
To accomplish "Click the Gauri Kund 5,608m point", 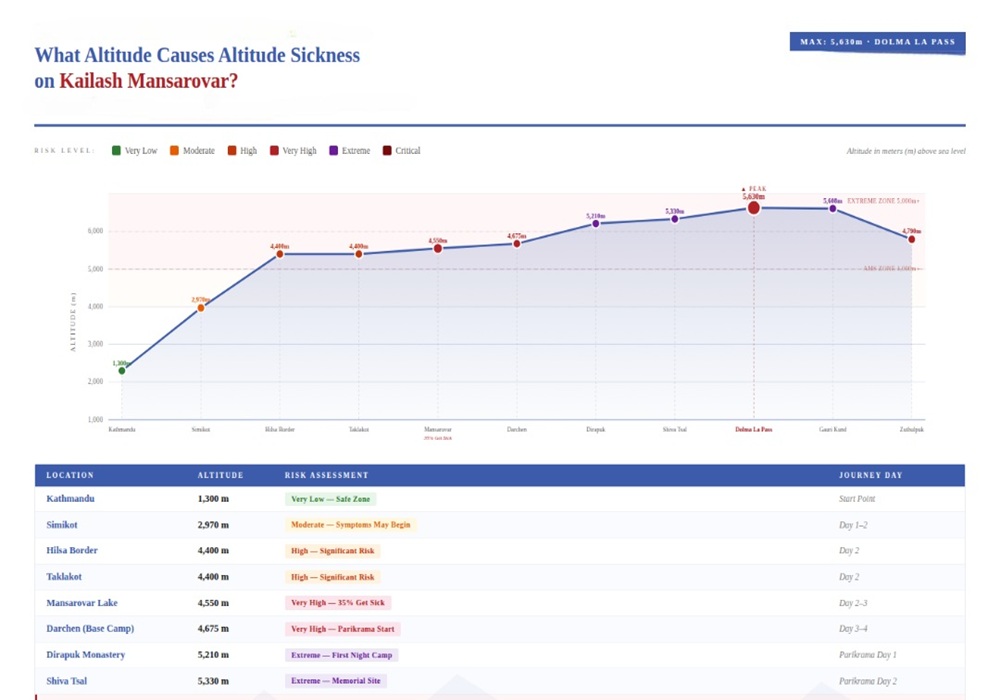I will pos(832,209).
